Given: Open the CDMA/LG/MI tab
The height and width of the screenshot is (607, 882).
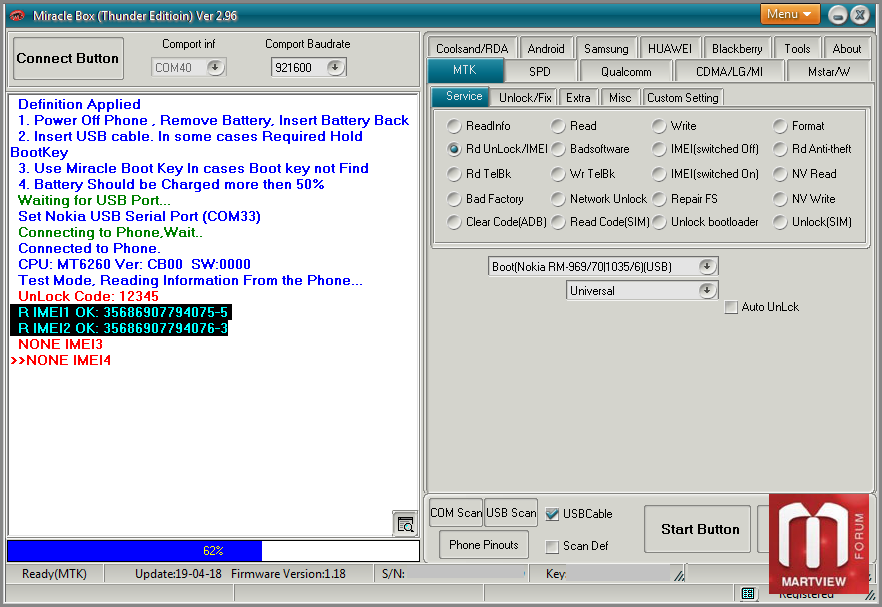Looking at the screenshot, I should pyautogui.click(x=729, y=71).
